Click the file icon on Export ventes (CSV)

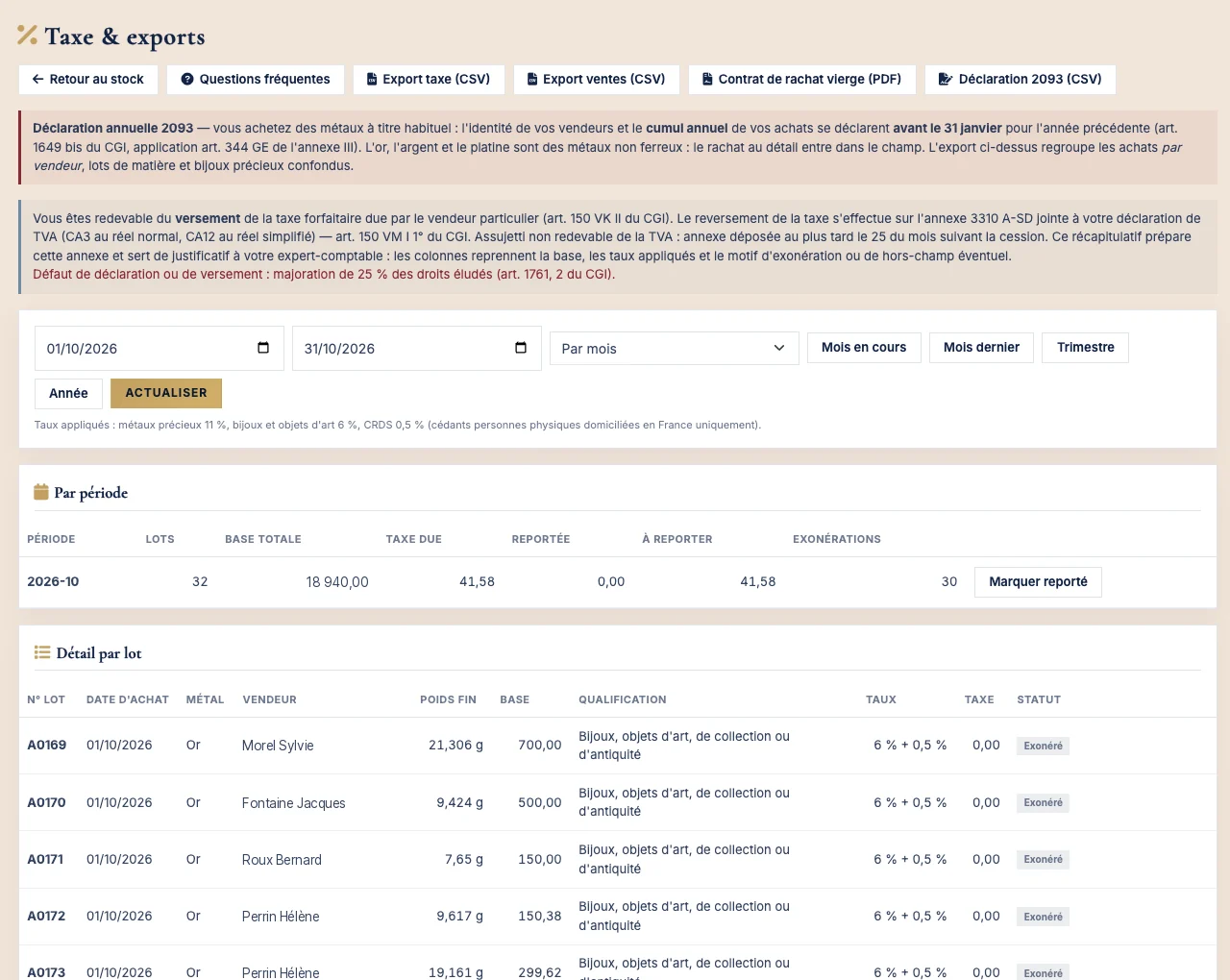[532, 80]
